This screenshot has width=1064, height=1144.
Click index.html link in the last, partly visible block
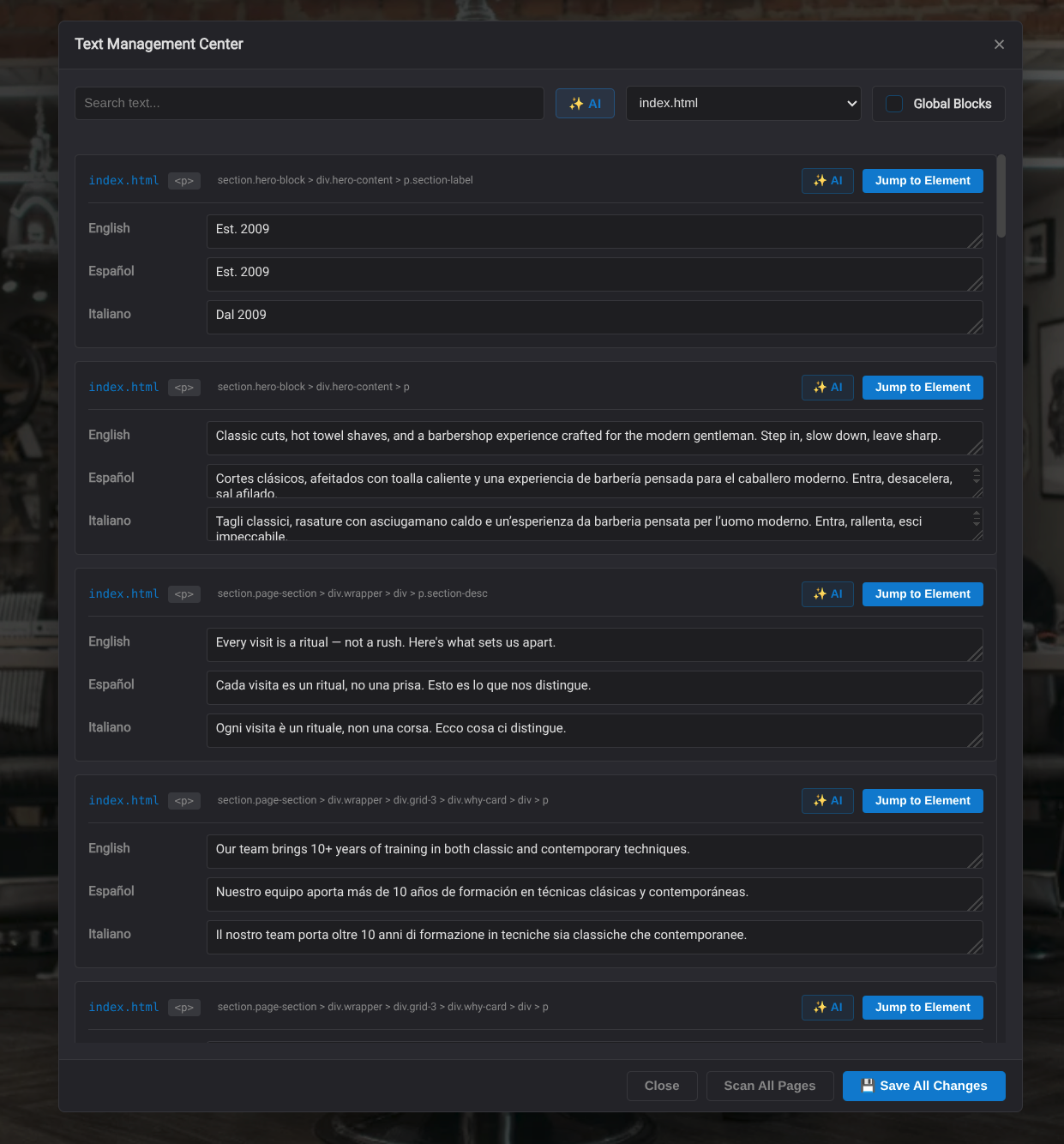123,1008
